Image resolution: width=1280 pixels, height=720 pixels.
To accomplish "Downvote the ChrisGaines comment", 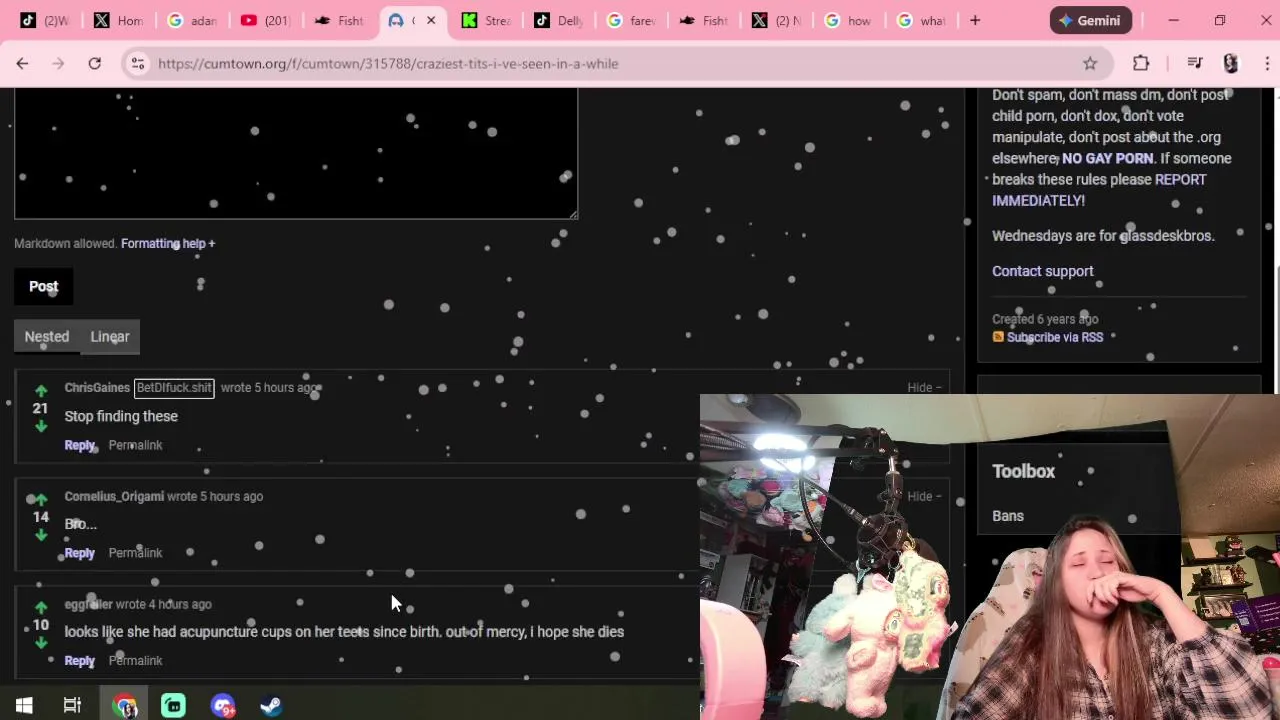I will [41, 426].
